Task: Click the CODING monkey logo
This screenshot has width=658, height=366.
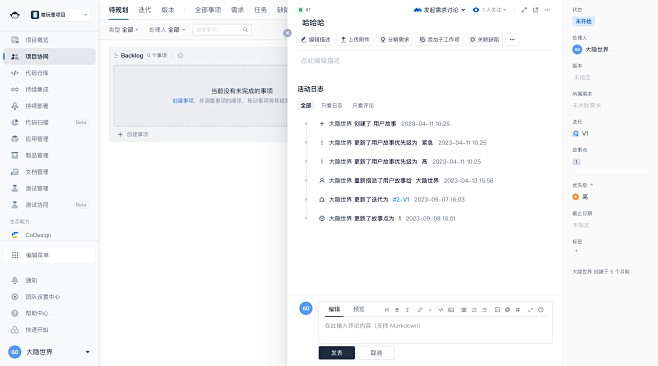Action: pos(15,15)
